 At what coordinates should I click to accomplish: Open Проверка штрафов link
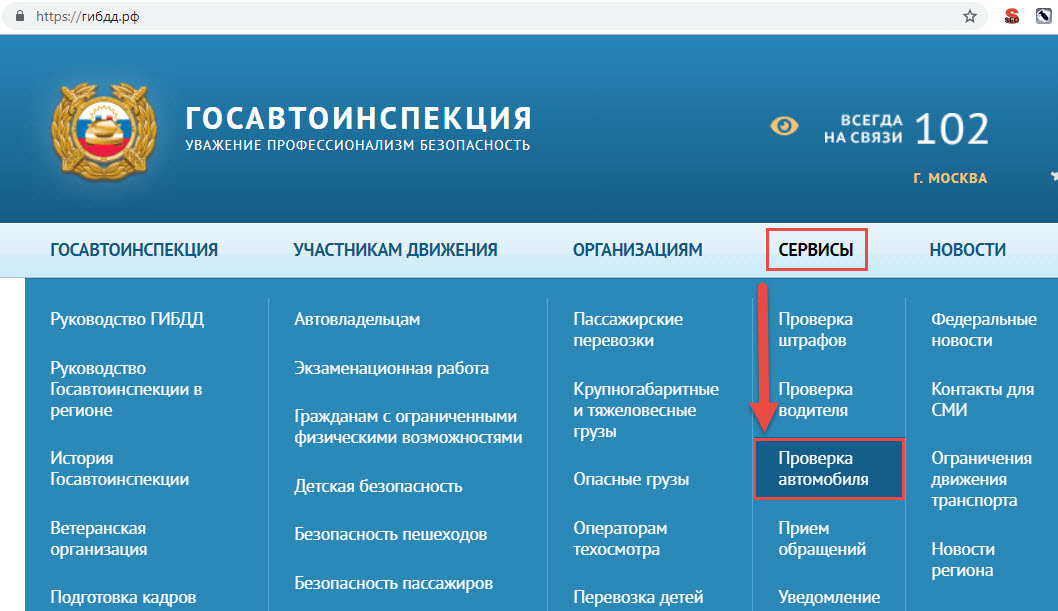tap(815, 330)
